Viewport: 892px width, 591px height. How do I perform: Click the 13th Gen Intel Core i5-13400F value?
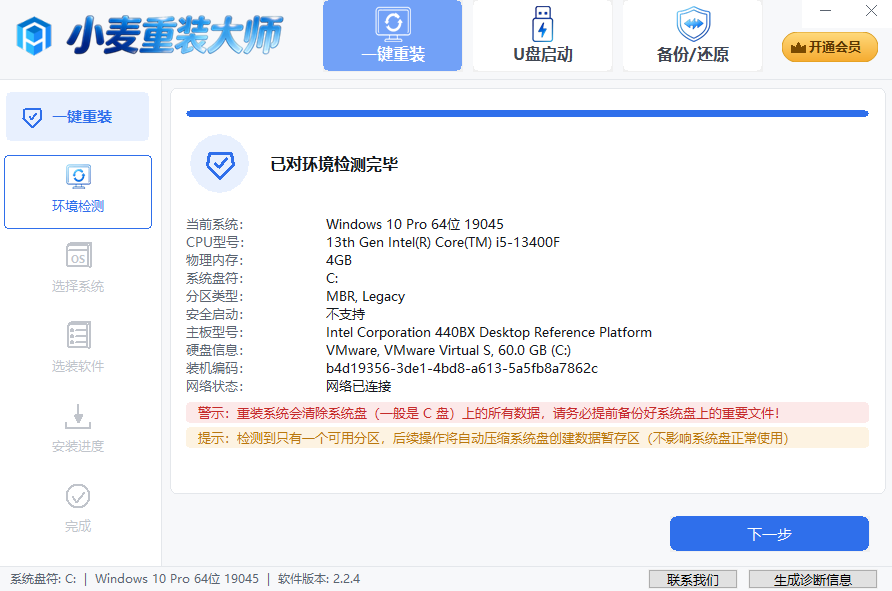click(x=443, y=242)
